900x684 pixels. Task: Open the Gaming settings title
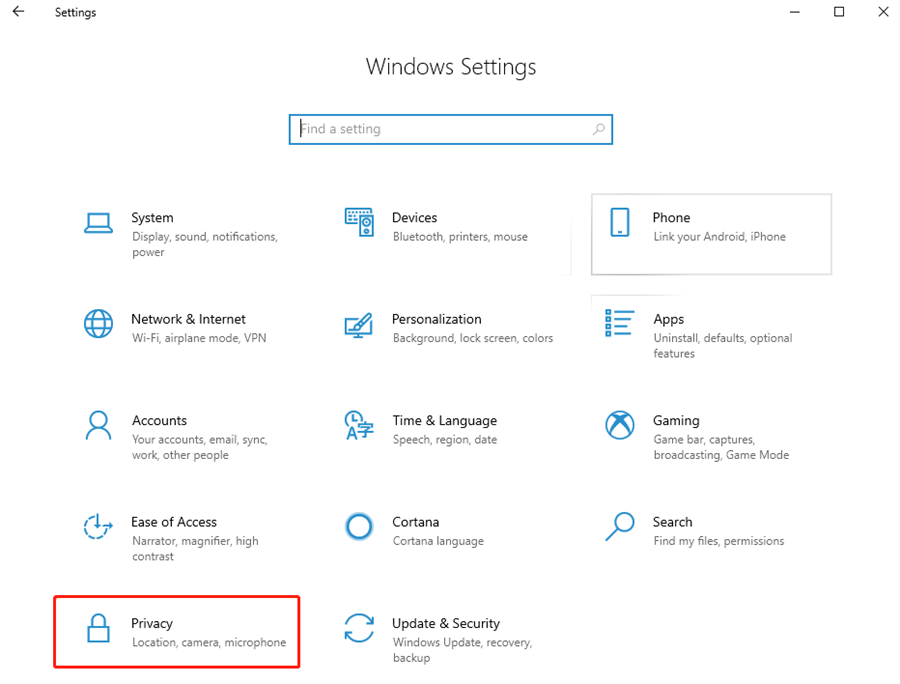676,421
